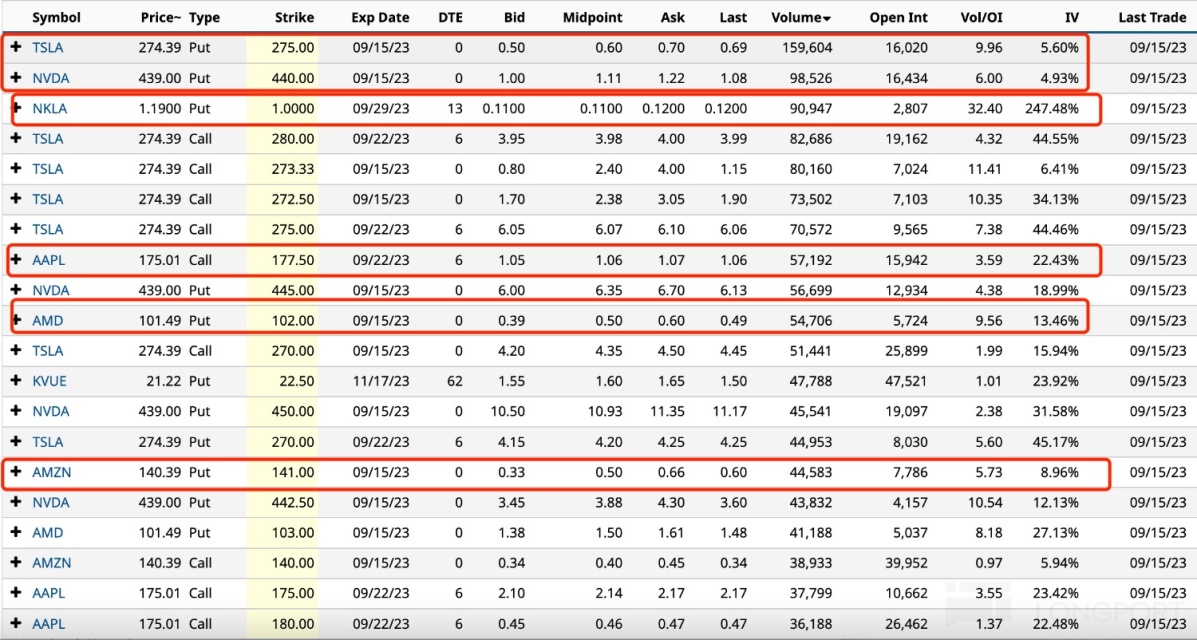Select the IV value 247.48%
The image size is (1197, 640).
tap(1052, 108)
